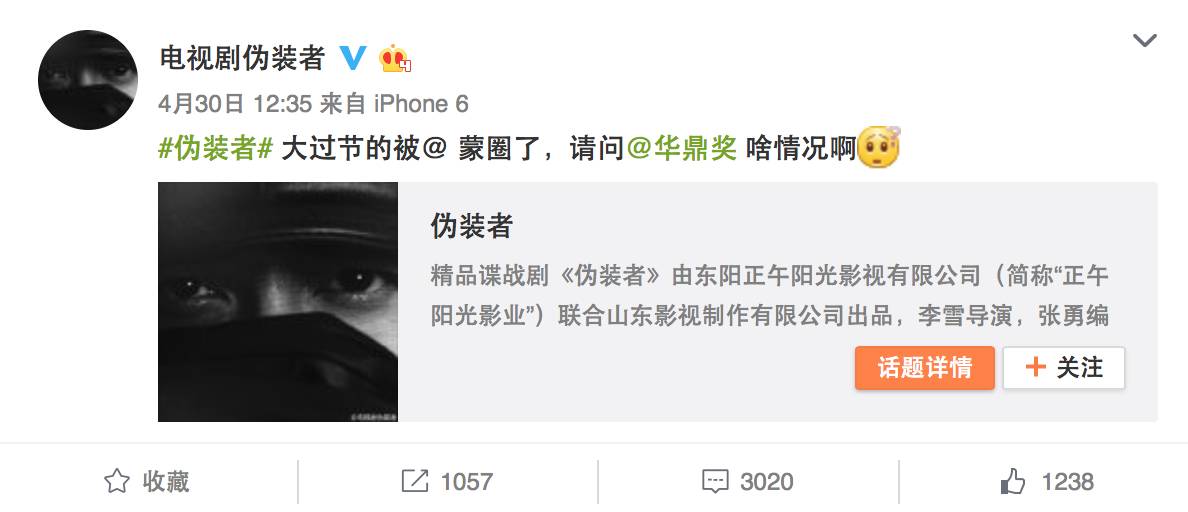Click the shocked face emoji
The image size is (1188, 512).
click(878, 147)
